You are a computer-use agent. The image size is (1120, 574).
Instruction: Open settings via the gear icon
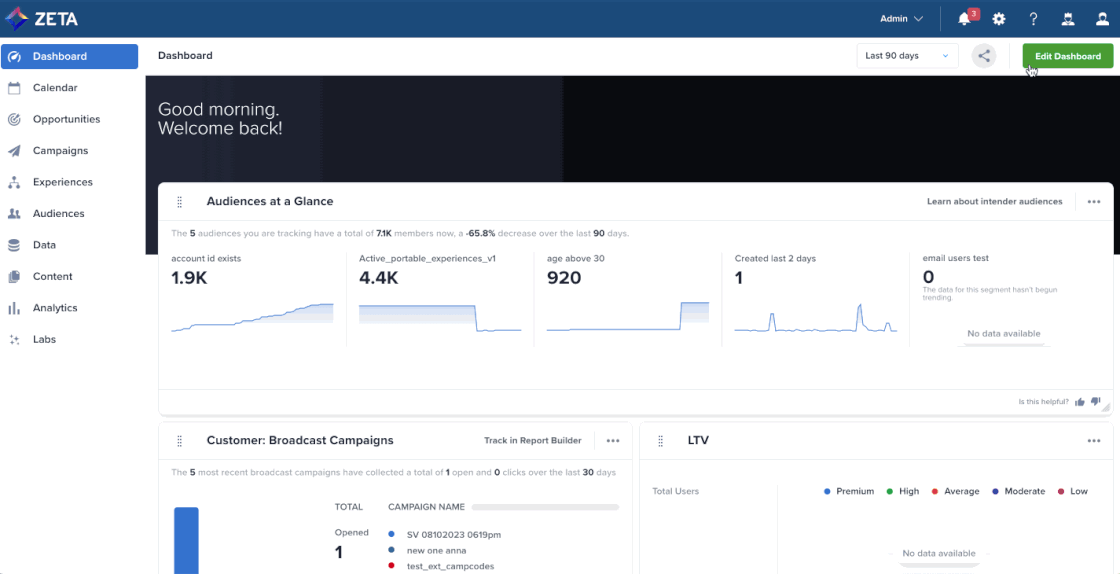[x=999, y=19]
